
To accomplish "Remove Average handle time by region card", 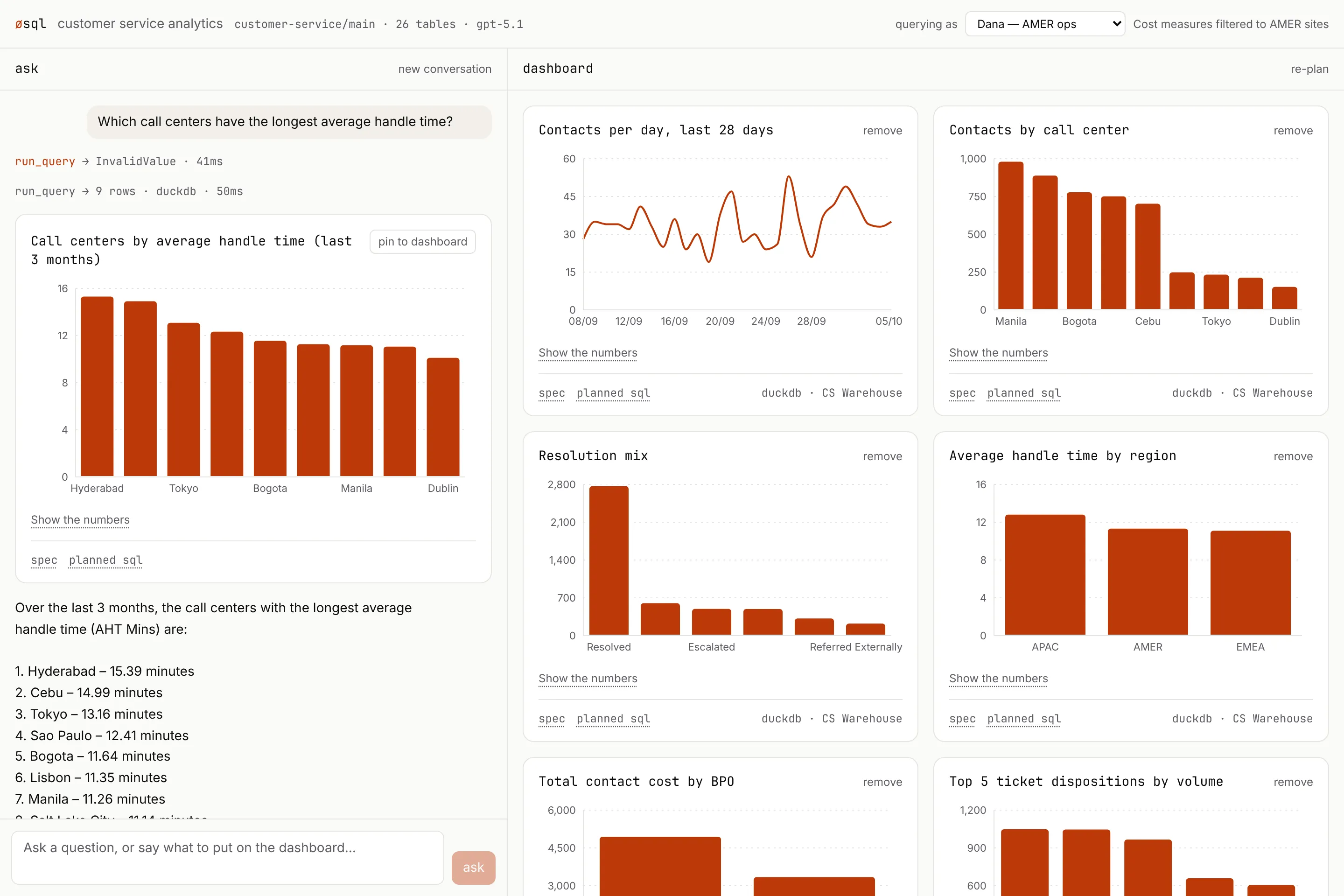I will (x=1293, y=456).
